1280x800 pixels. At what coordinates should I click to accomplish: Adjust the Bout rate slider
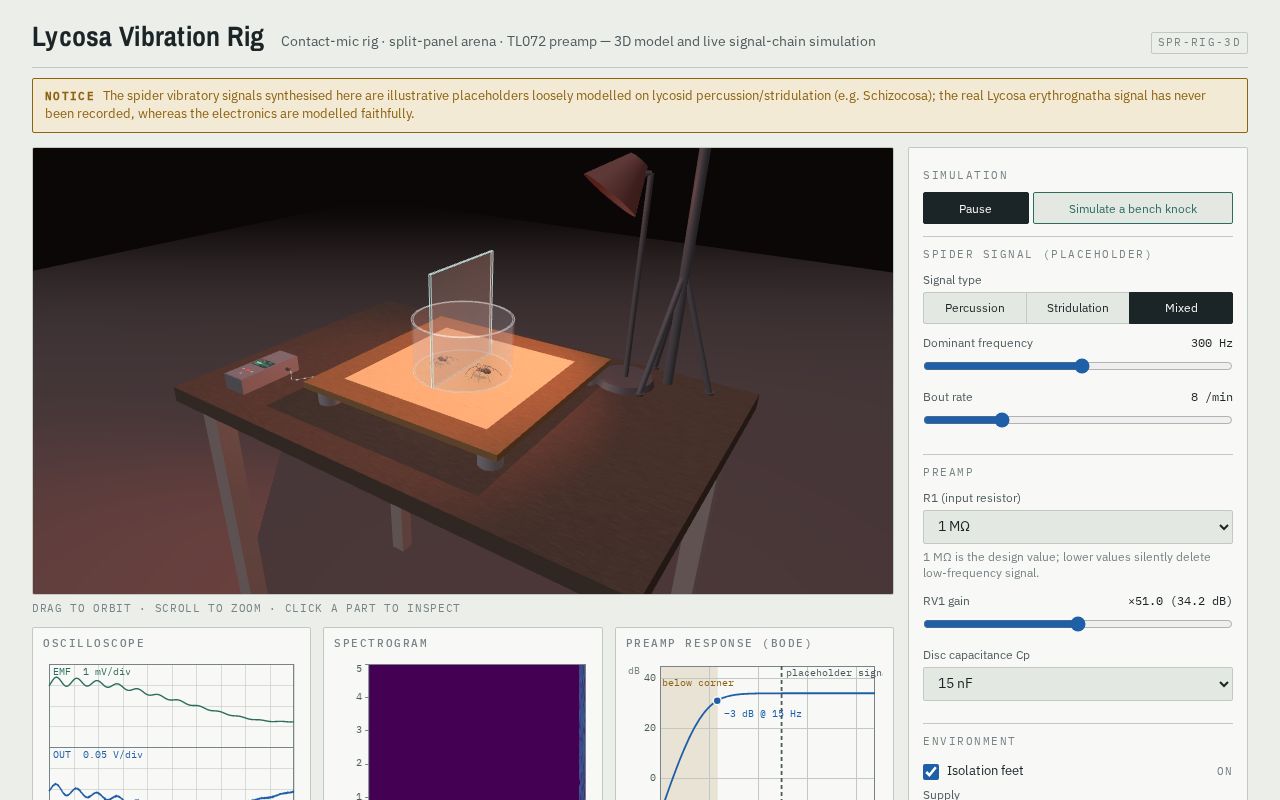click(1078, 420)
